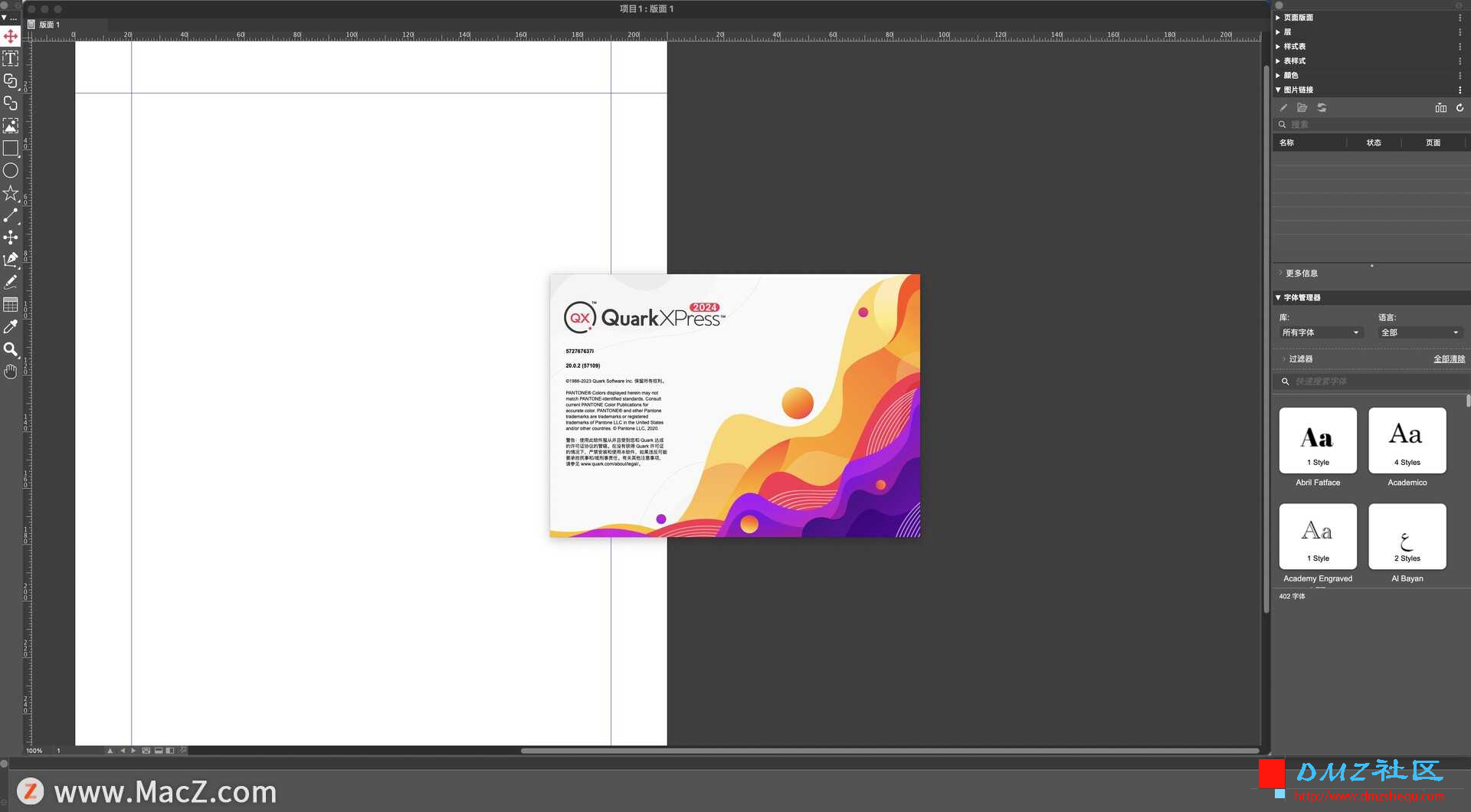
Task: Open options menu for 页面版面 panel
Action: (1460, 18)
